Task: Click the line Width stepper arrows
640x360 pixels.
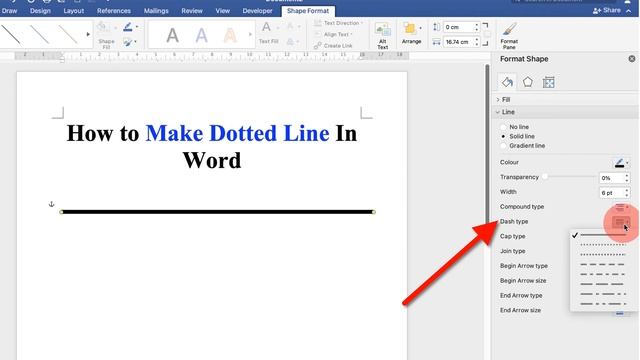Action: [627, 193]
